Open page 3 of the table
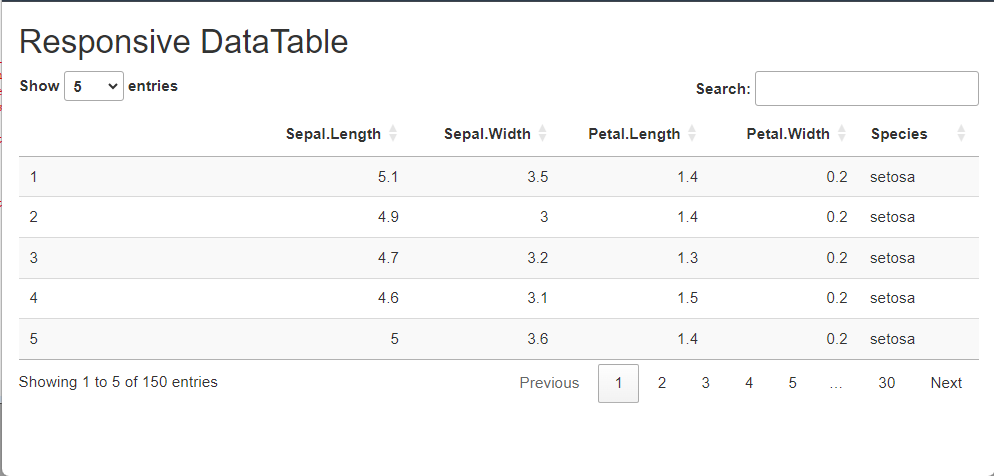 point(705,383)
